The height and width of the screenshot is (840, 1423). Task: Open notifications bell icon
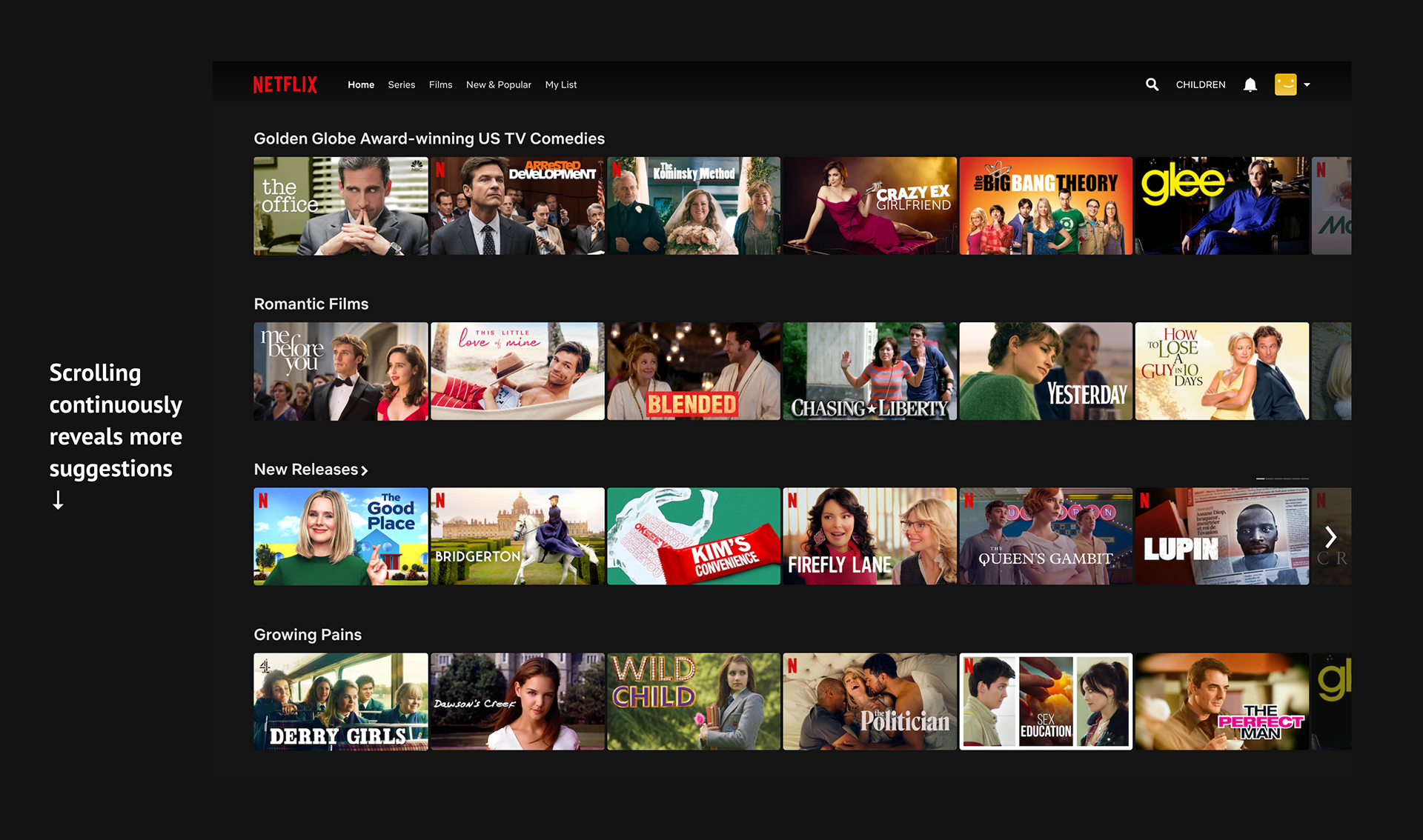[1250, 84]
